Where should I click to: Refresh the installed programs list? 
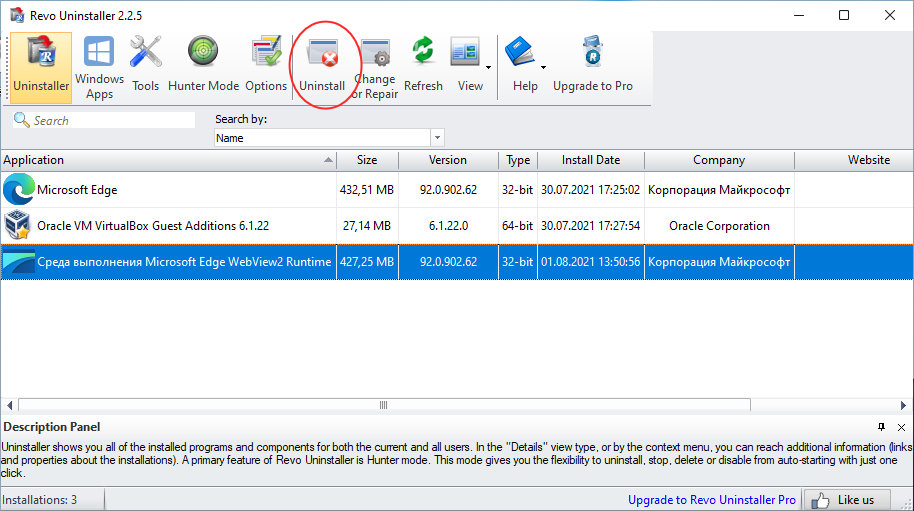tap(423, 66)
